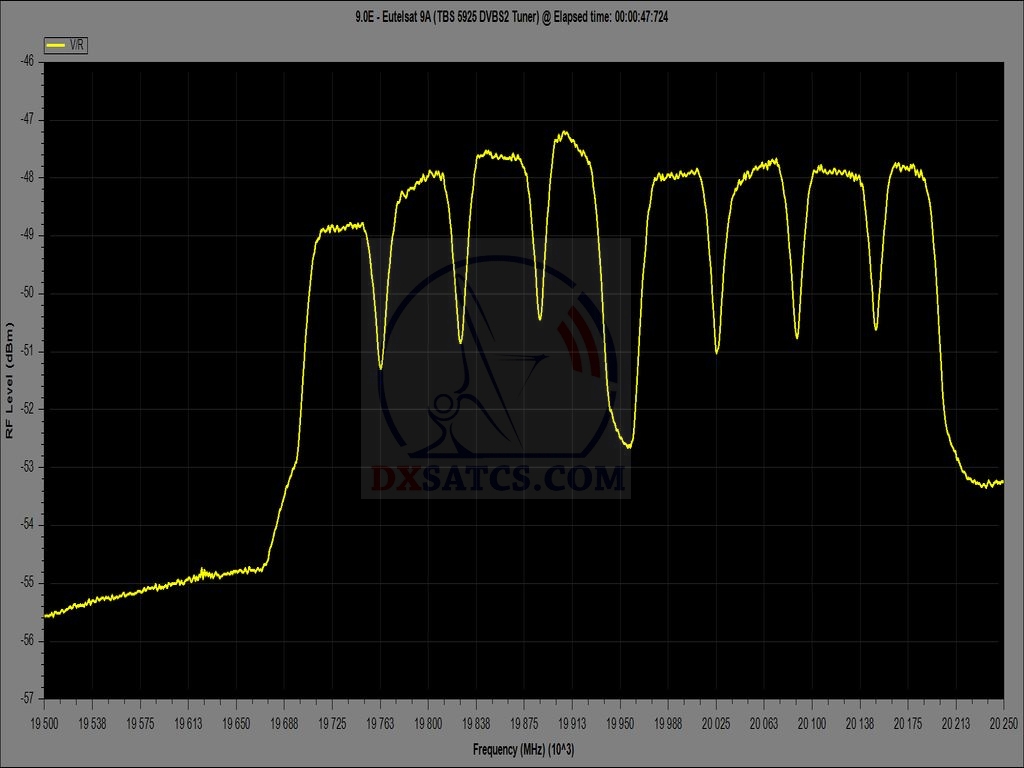Click the -50 dBm axis tick label
The width and height of the screenshot is (1024, 768).
[x=28, y=293]
